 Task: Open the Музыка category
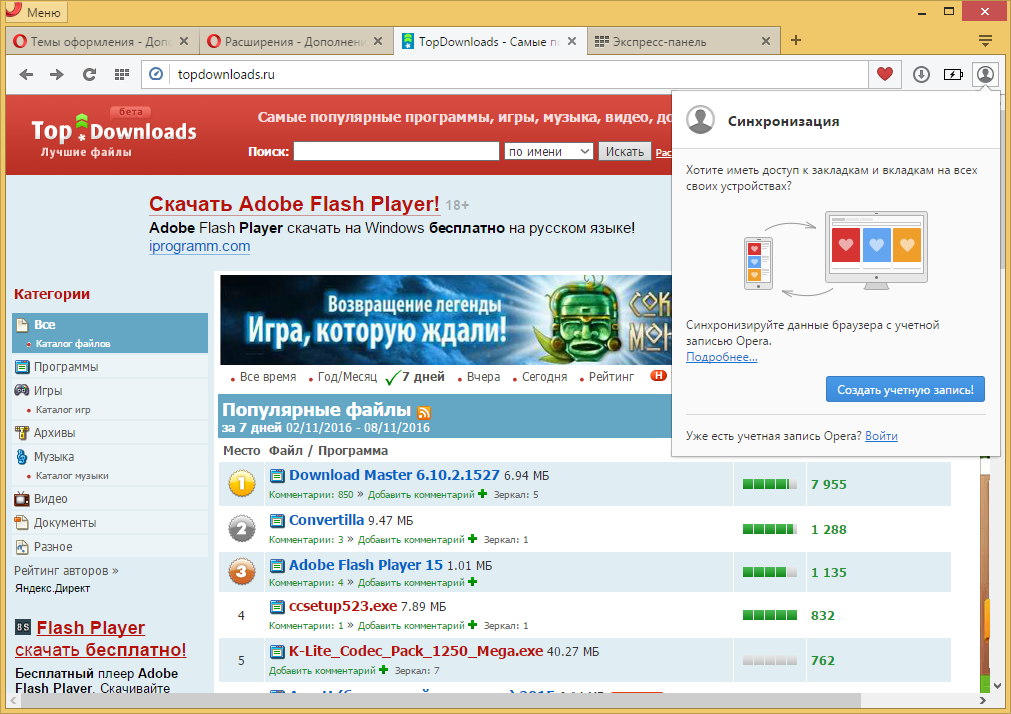pyautogui.click(x=54, y=457)
